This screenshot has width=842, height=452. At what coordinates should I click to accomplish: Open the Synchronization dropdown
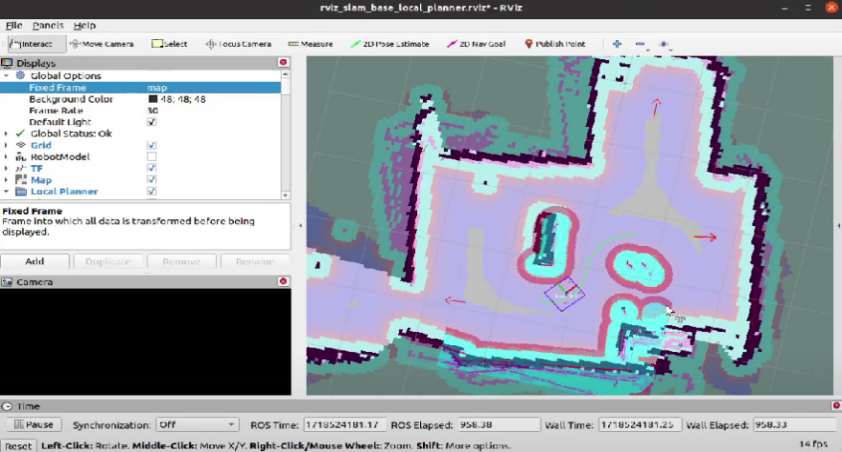(x=197, y=424)
